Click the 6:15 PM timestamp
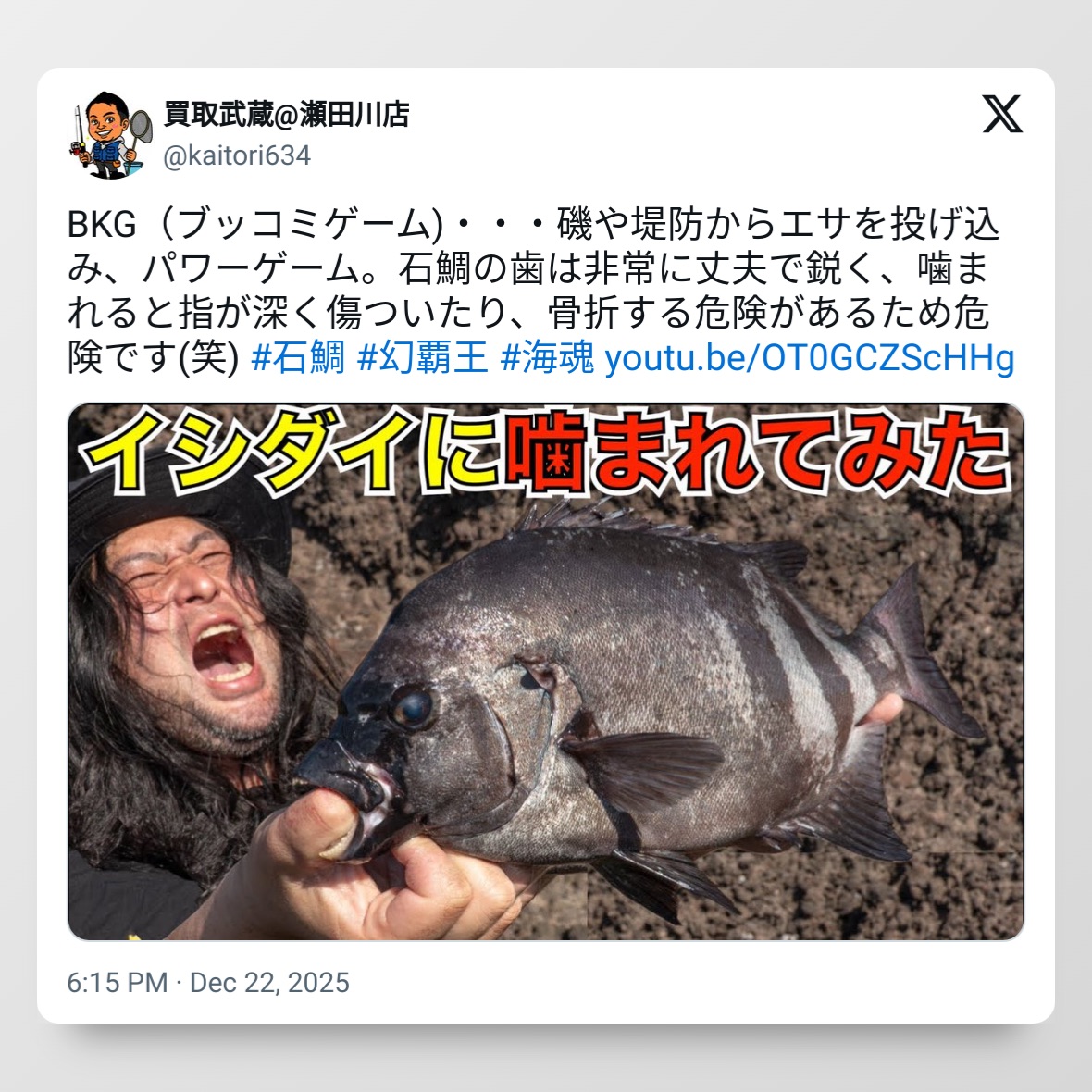The image size is (1092, 1092). pos(117,983)
